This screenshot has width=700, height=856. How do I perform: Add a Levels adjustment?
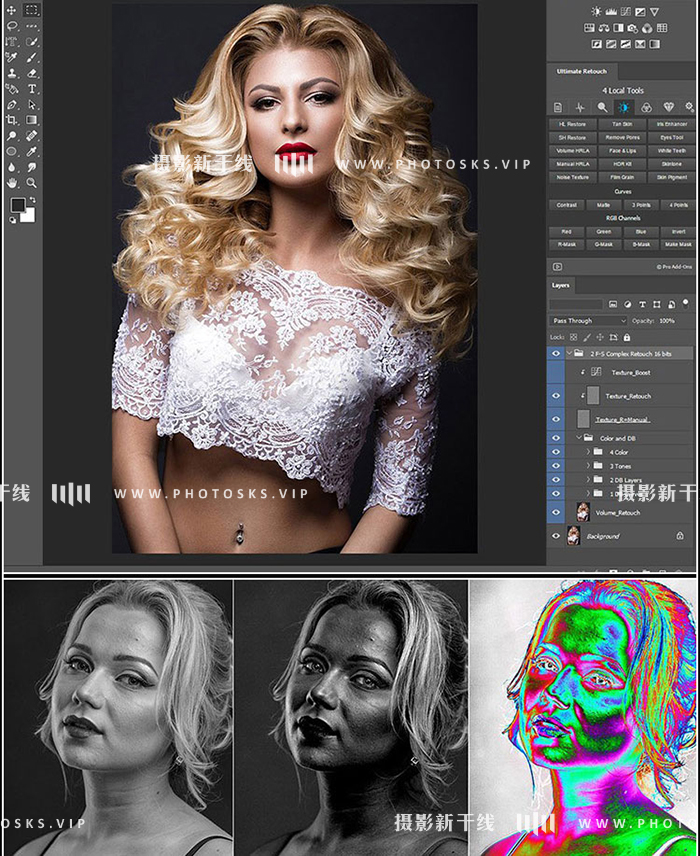pyautogui.click(x=611, y=11)
